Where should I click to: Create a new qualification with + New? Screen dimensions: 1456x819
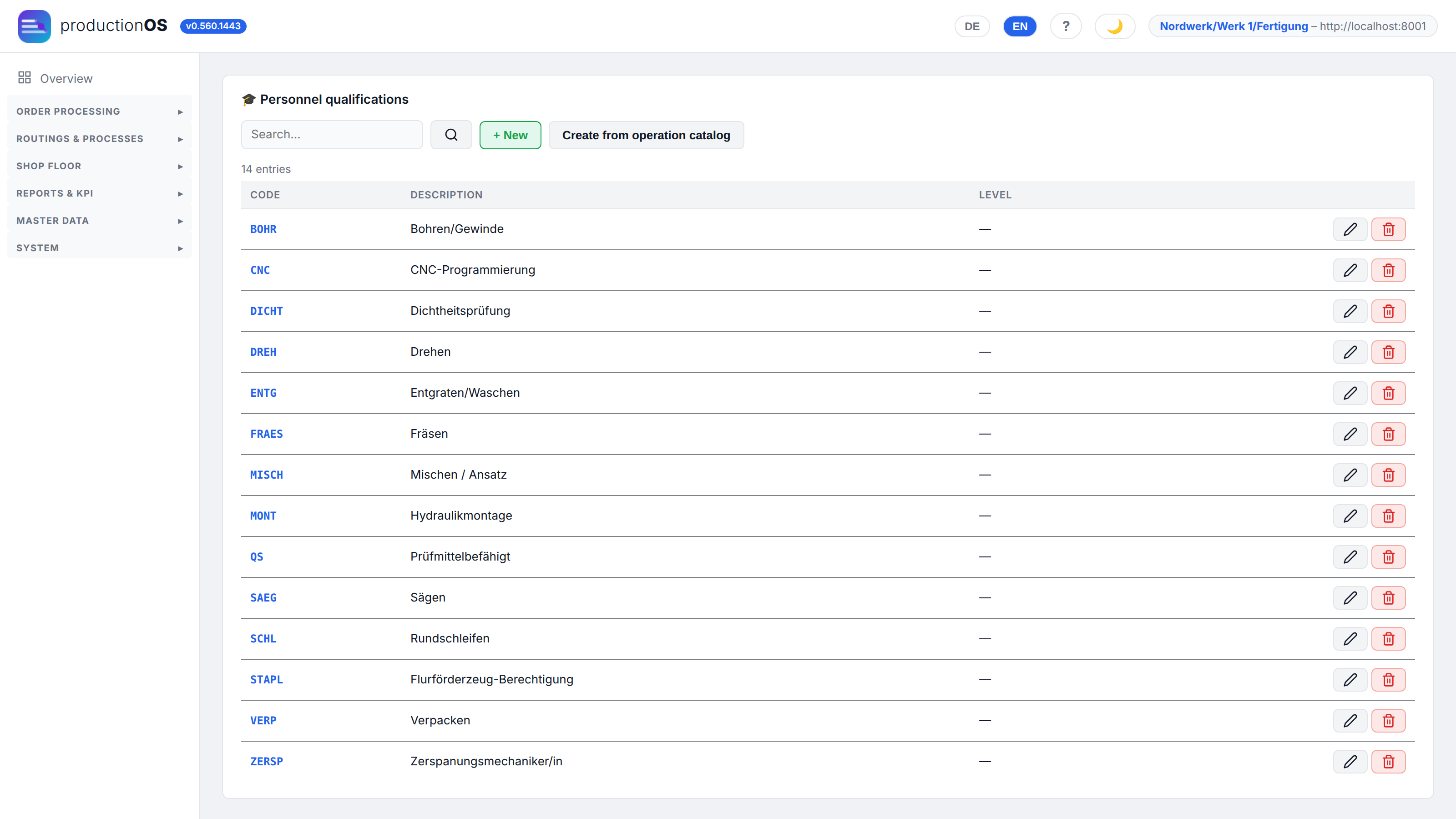pyautogui.click(x=510, y=135)
